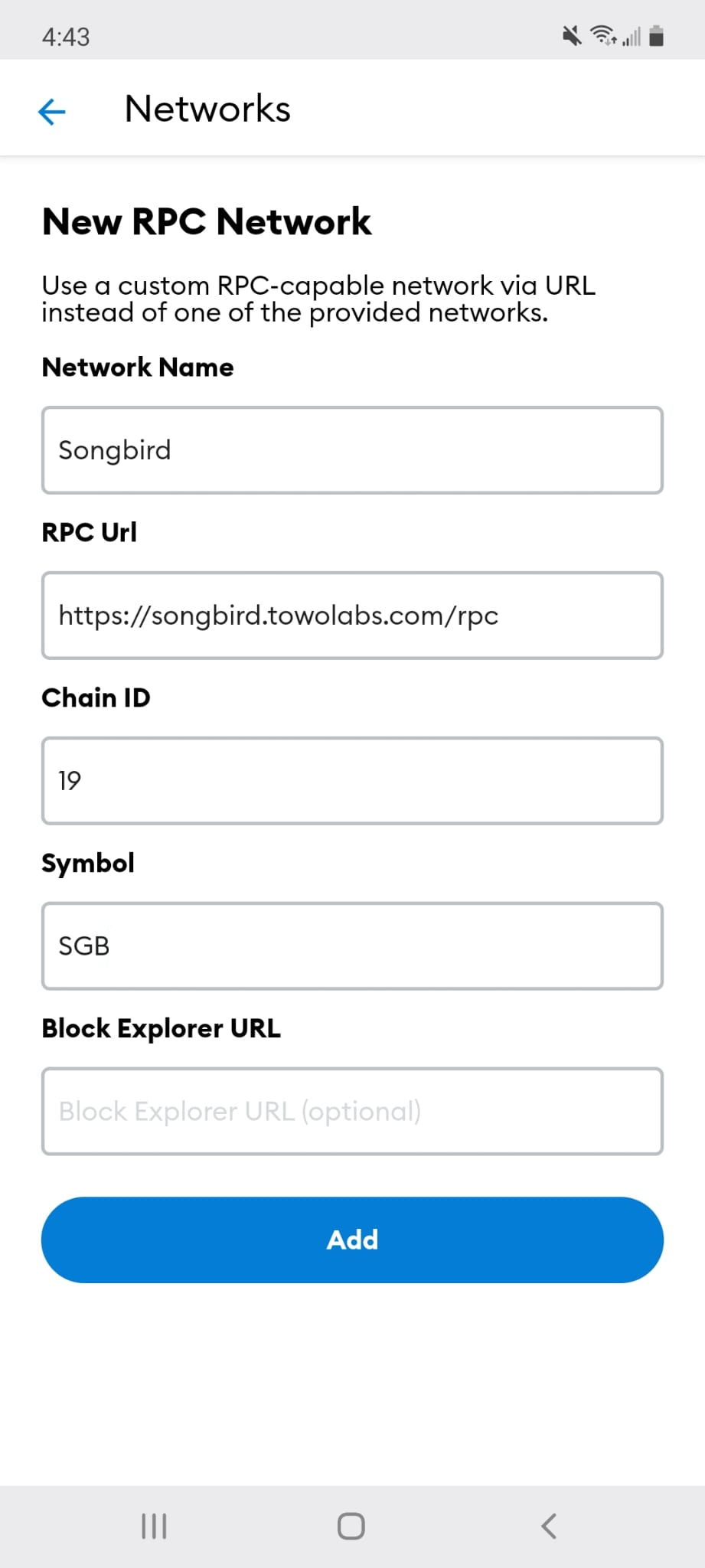Tap the battery status icon
This screenshot has width=705, height=1568.
pos(656,35)
